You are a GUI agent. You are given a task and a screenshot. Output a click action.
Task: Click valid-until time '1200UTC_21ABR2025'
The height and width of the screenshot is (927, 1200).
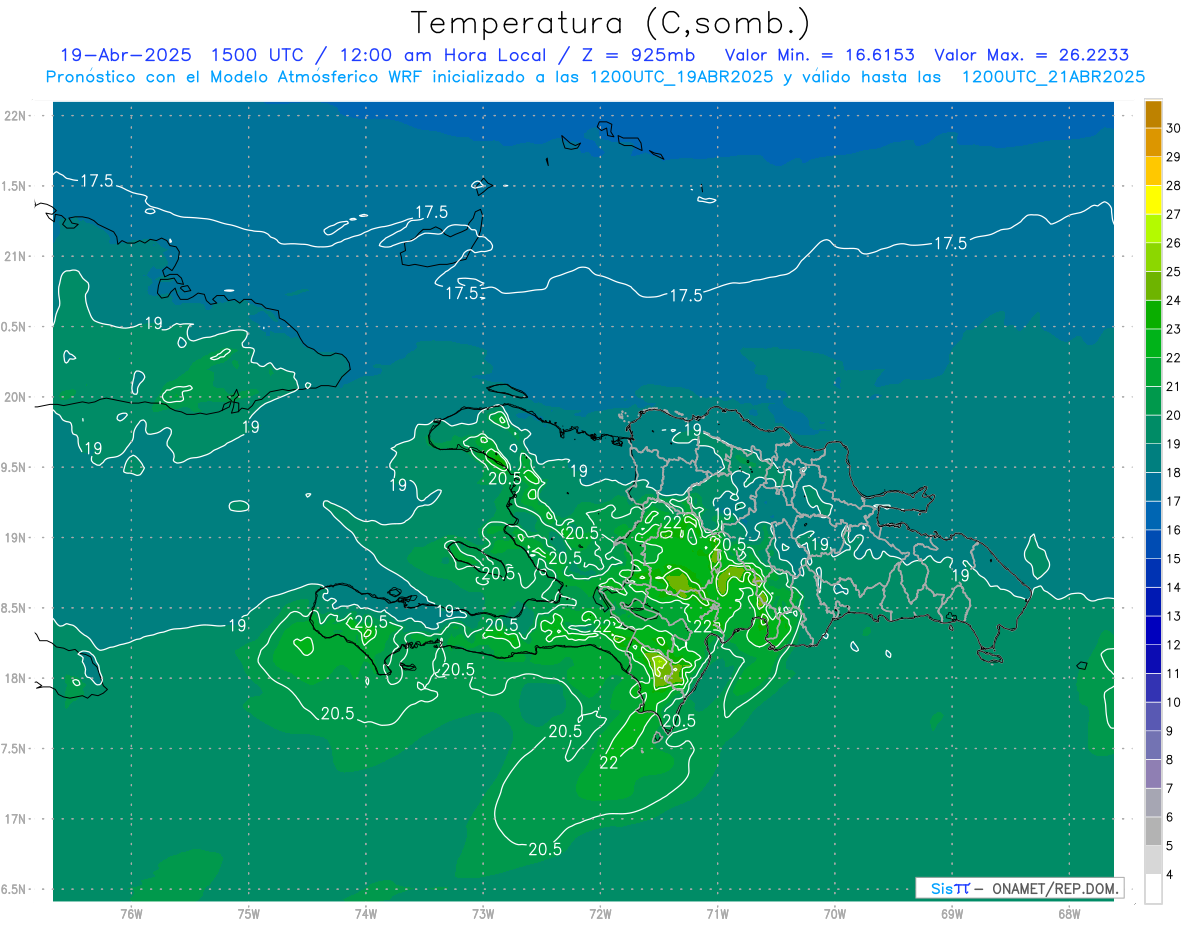pyautogui.click(x=1053, y=77)
